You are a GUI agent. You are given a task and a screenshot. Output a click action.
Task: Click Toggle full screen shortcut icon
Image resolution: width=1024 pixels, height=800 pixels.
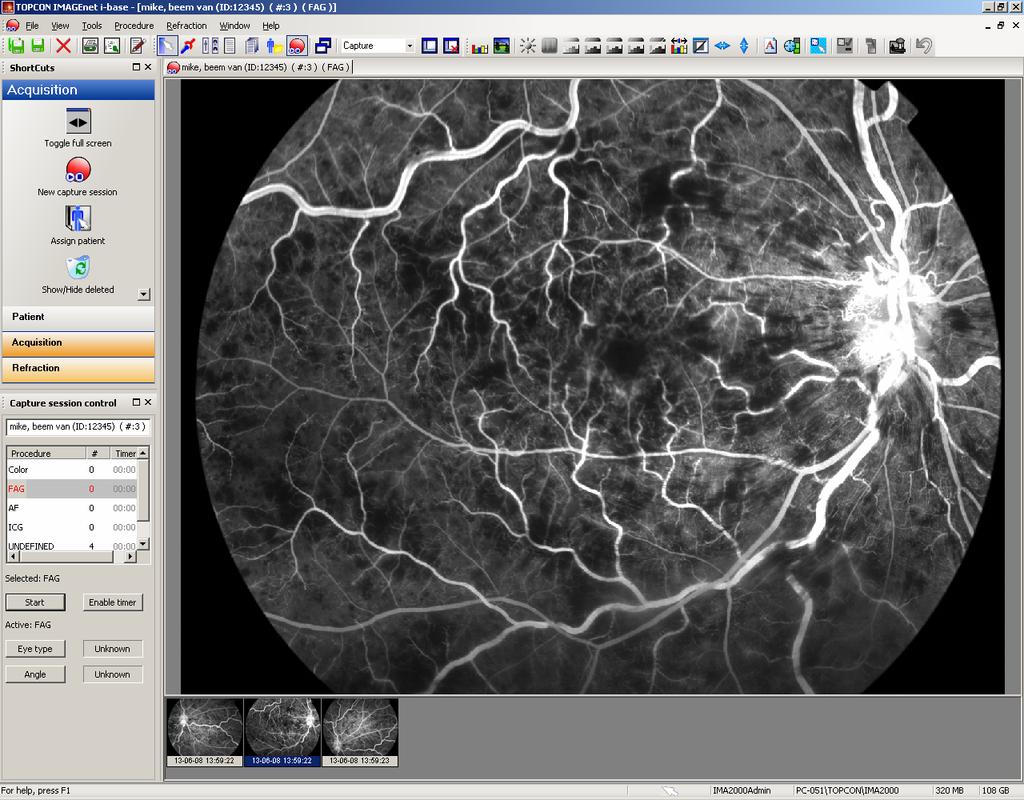coord(78,121)
